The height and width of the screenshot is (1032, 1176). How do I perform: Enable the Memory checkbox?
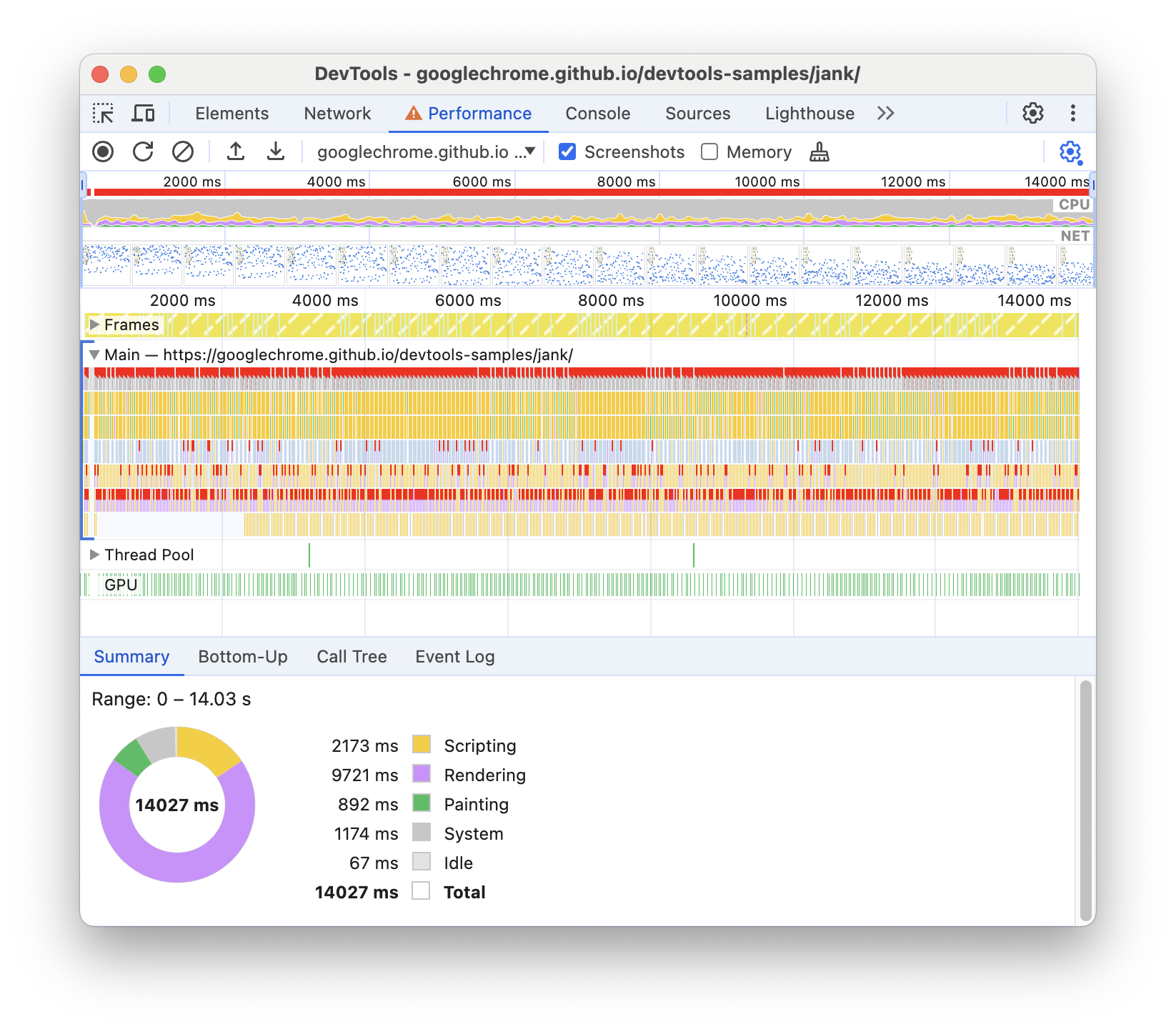709,152
